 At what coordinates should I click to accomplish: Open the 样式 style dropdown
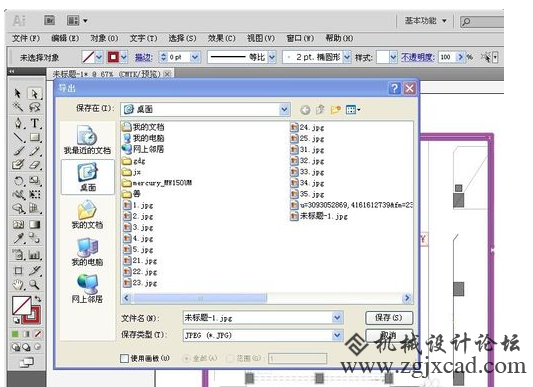(393, 57)
